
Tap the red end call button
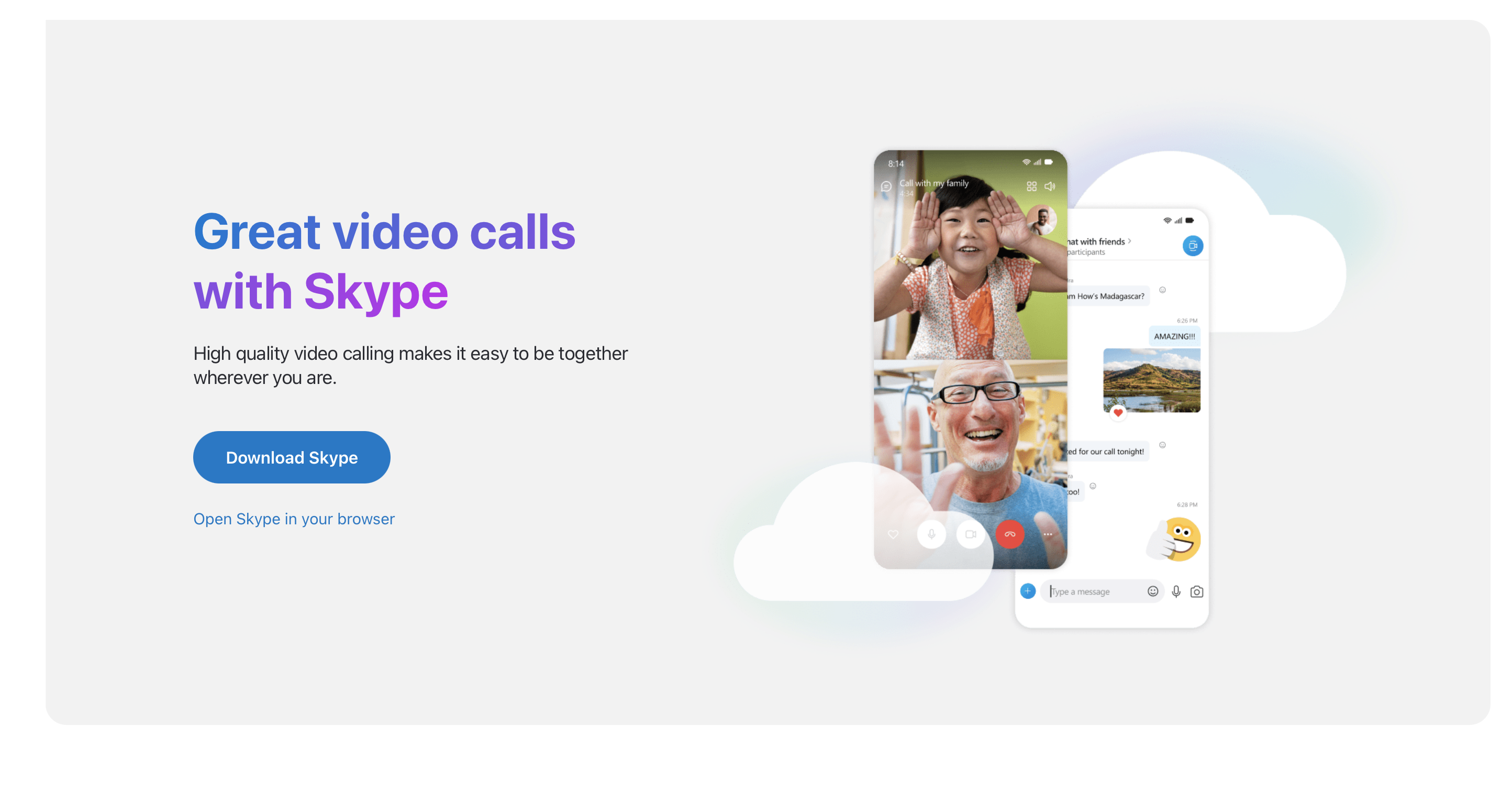point(1009,534)
